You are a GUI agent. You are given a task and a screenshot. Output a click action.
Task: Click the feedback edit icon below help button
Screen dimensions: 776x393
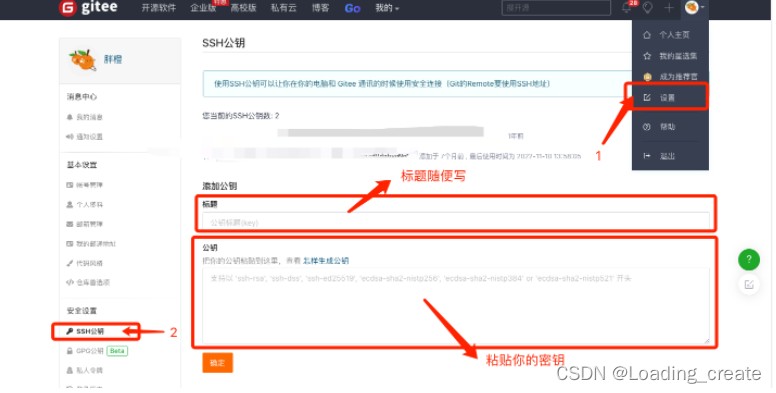[x=749, y=285]
